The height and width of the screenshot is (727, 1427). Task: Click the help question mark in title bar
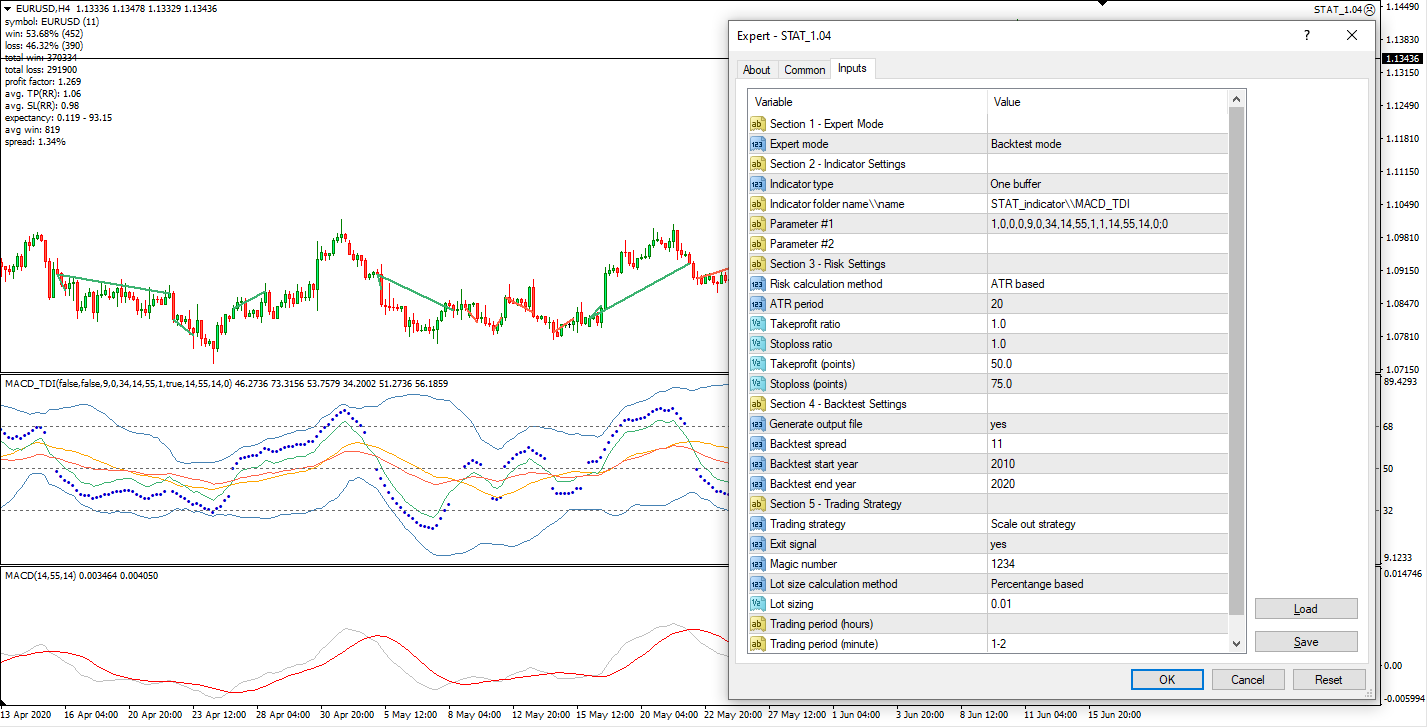1306,35
